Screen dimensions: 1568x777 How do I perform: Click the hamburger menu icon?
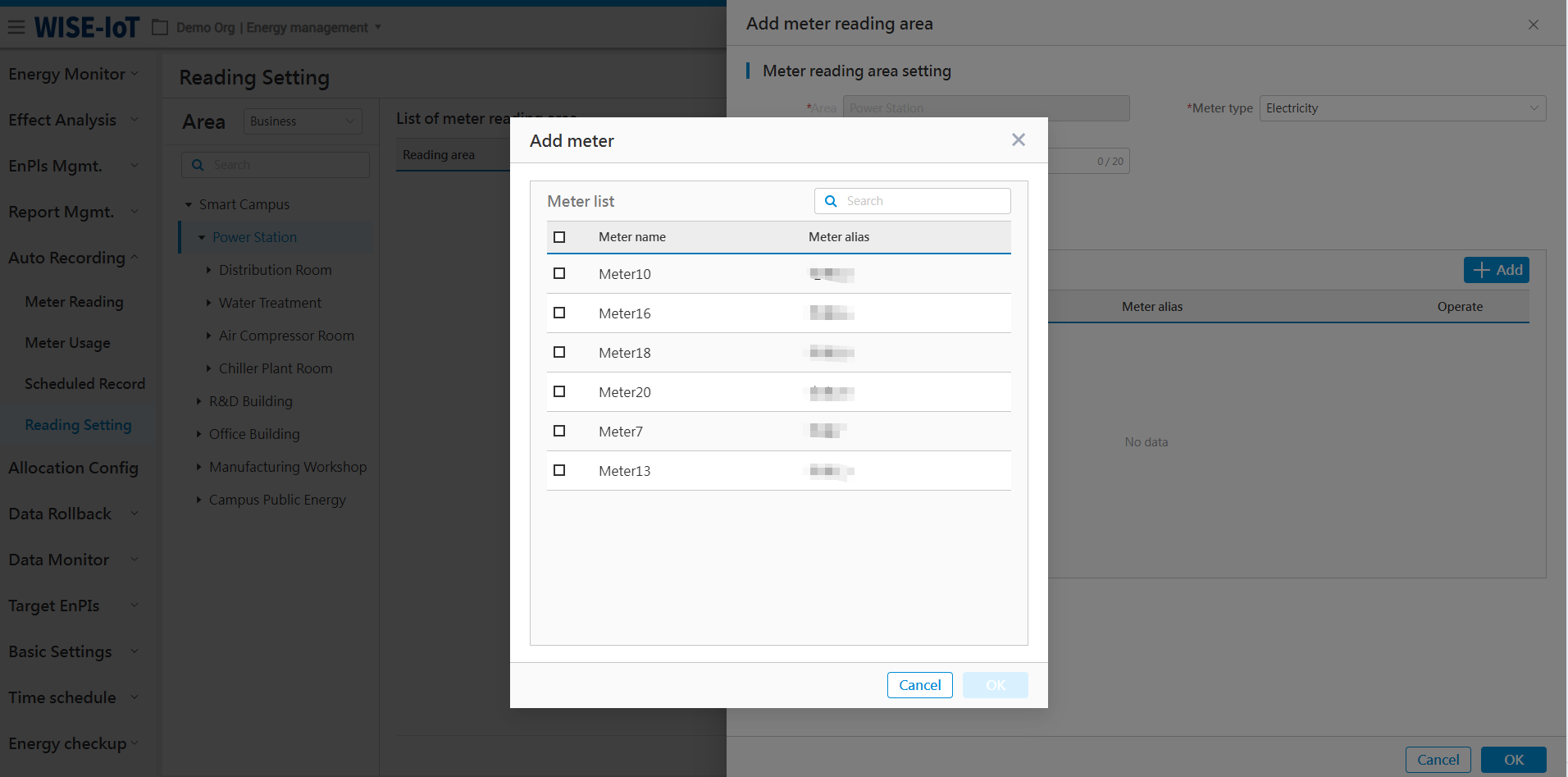tap(16, 28)
